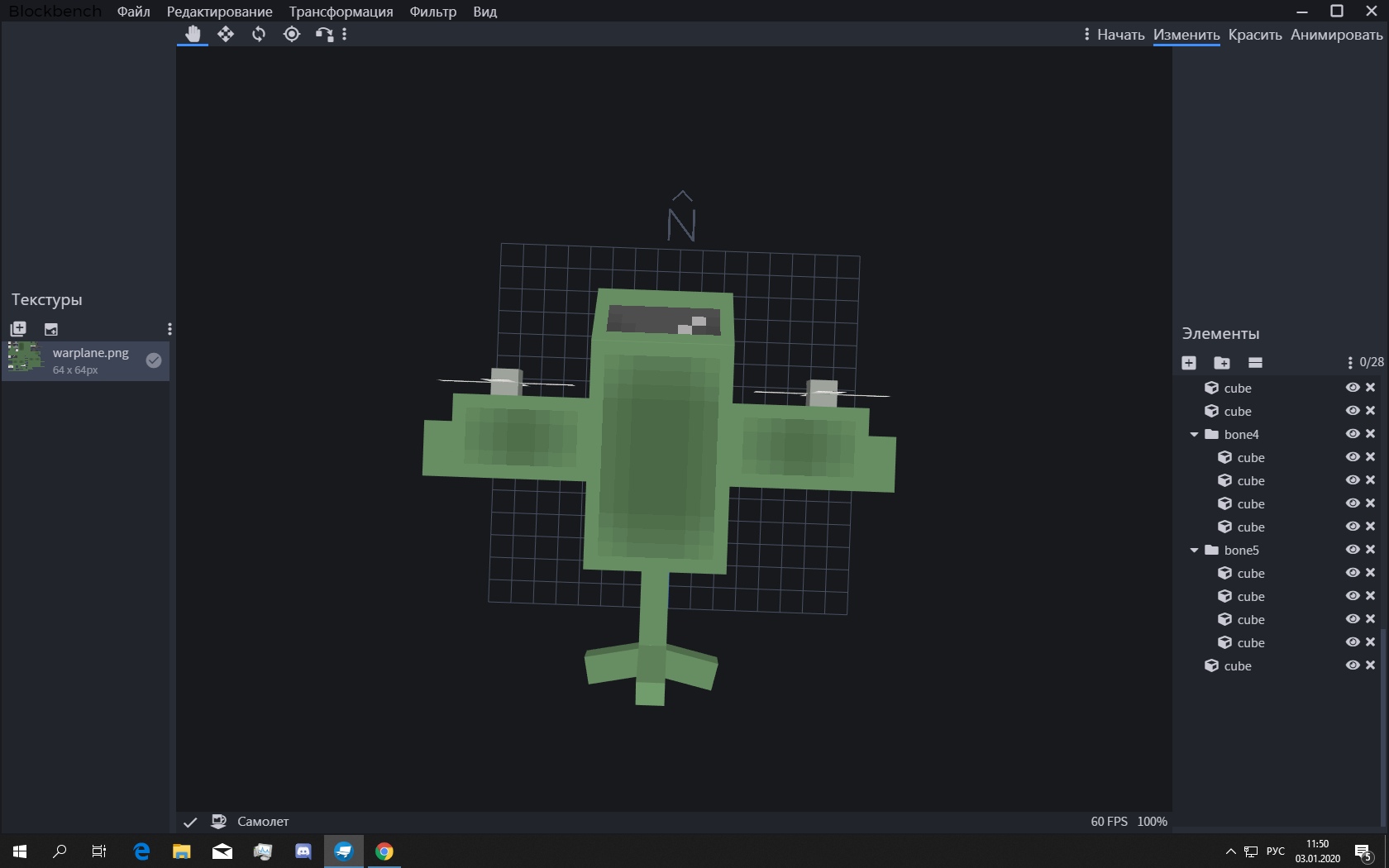Open the Файл menu
Screen dimensions: 1389x868
(x=134, y=12)
